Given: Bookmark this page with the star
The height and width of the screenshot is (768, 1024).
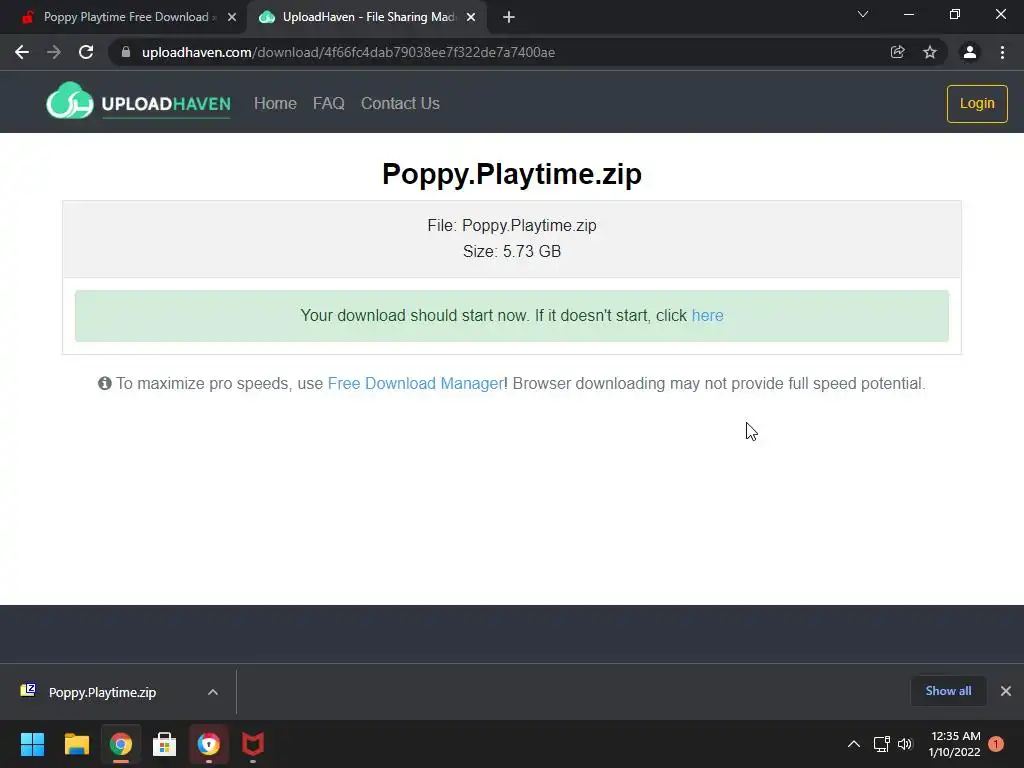Looking at the screenshot, I should pyautogui.click(x=930, y=52).
